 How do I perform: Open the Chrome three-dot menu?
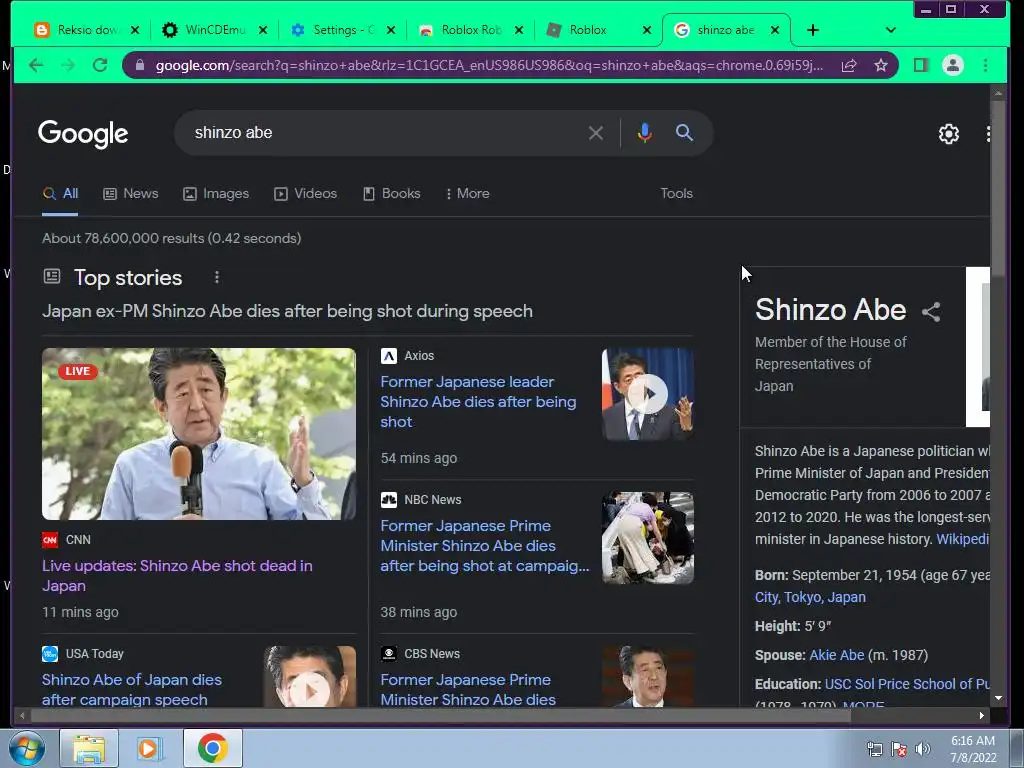click(985, 65)
